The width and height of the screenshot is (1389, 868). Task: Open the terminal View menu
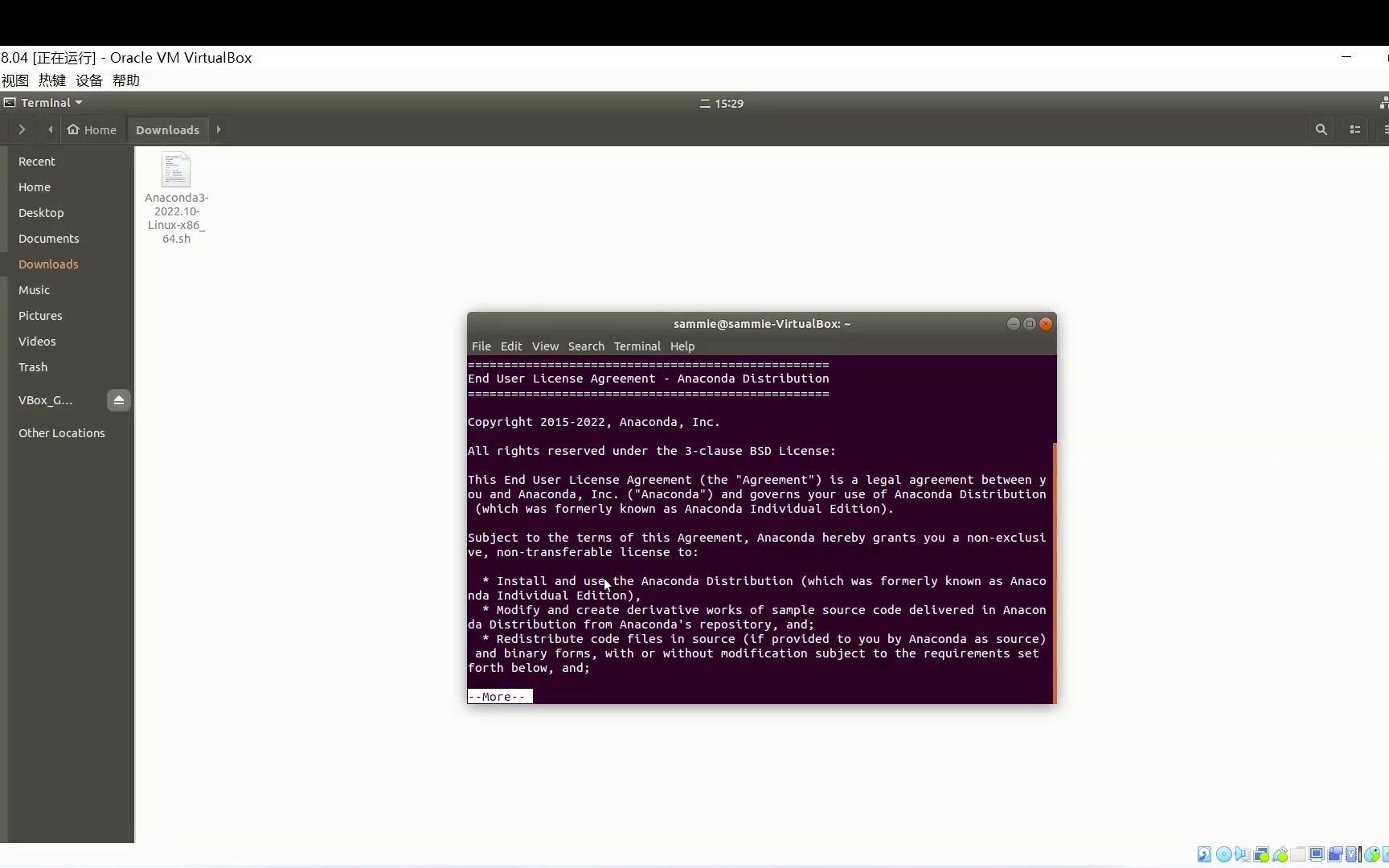pos(545,346)
